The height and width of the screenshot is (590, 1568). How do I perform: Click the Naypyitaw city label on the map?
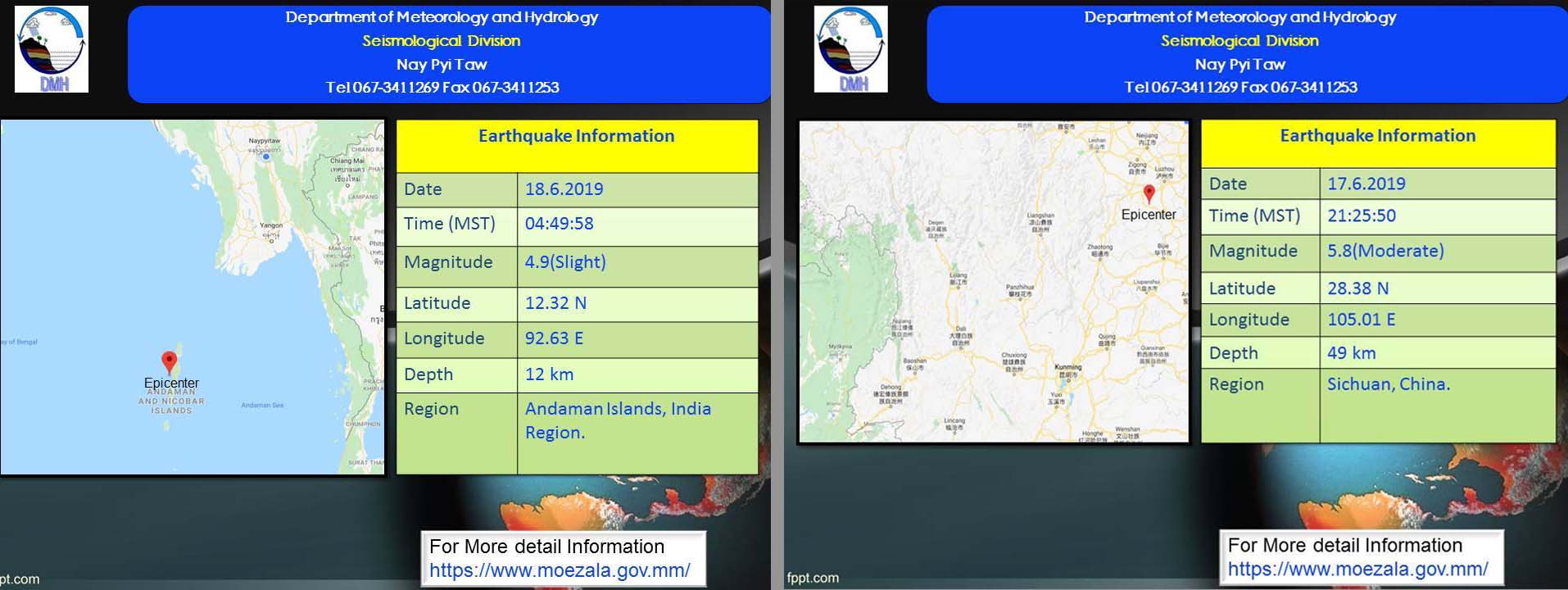(x=265, y=141)
